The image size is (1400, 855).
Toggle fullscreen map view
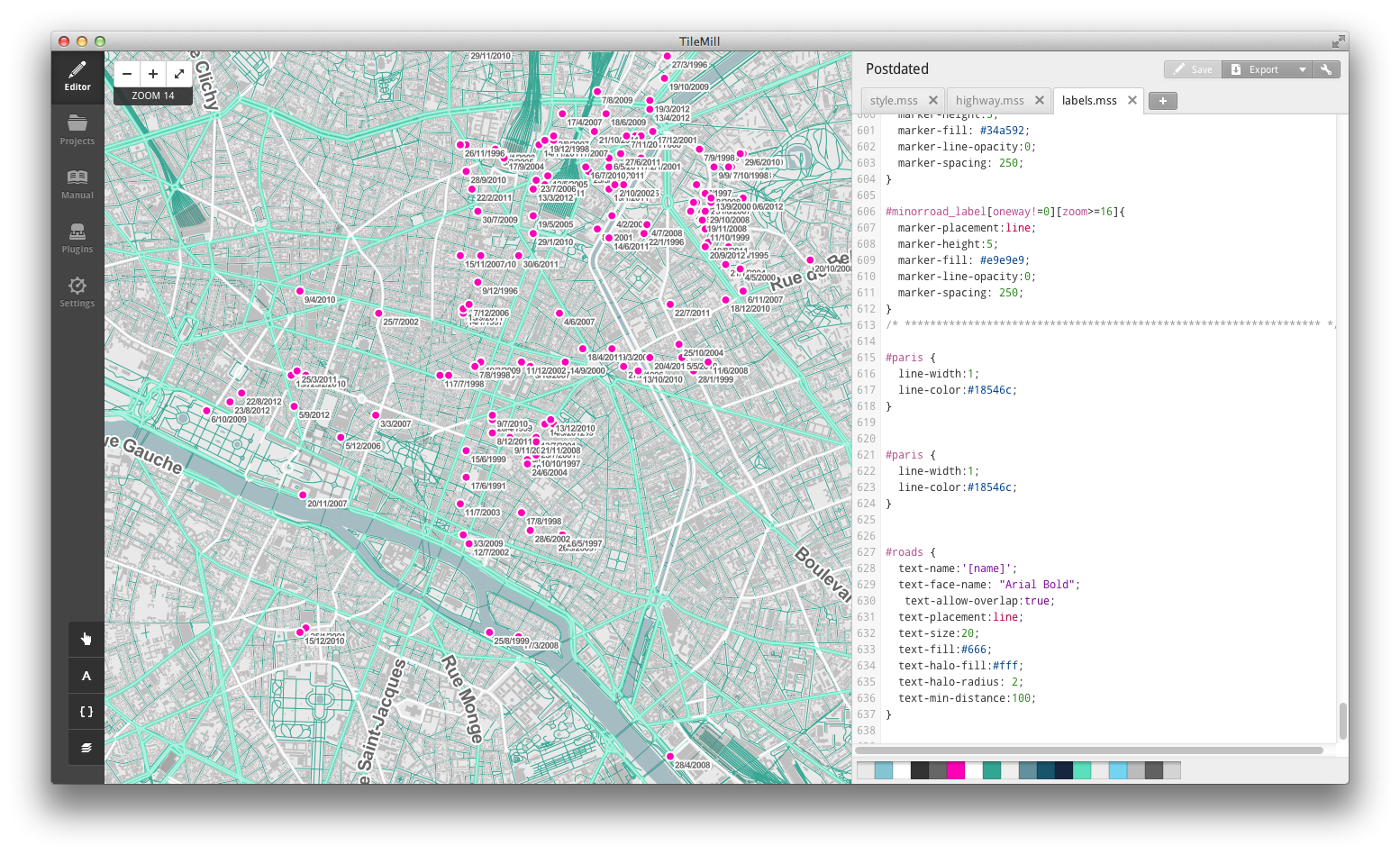click(x=179, y=74)
